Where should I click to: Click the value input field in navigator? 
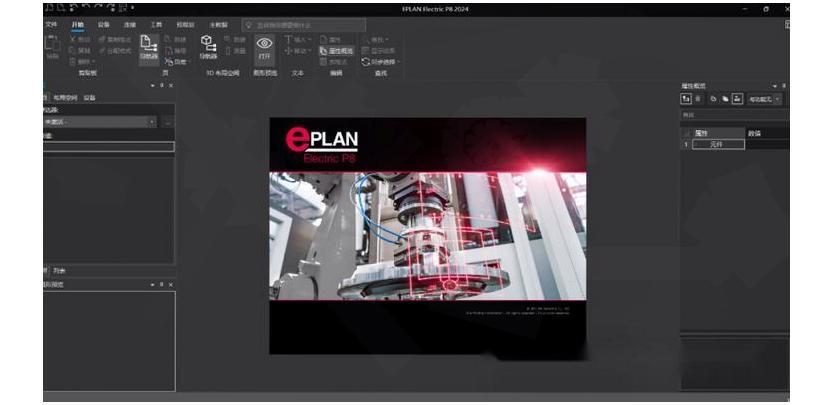click(x=108, y=147)
